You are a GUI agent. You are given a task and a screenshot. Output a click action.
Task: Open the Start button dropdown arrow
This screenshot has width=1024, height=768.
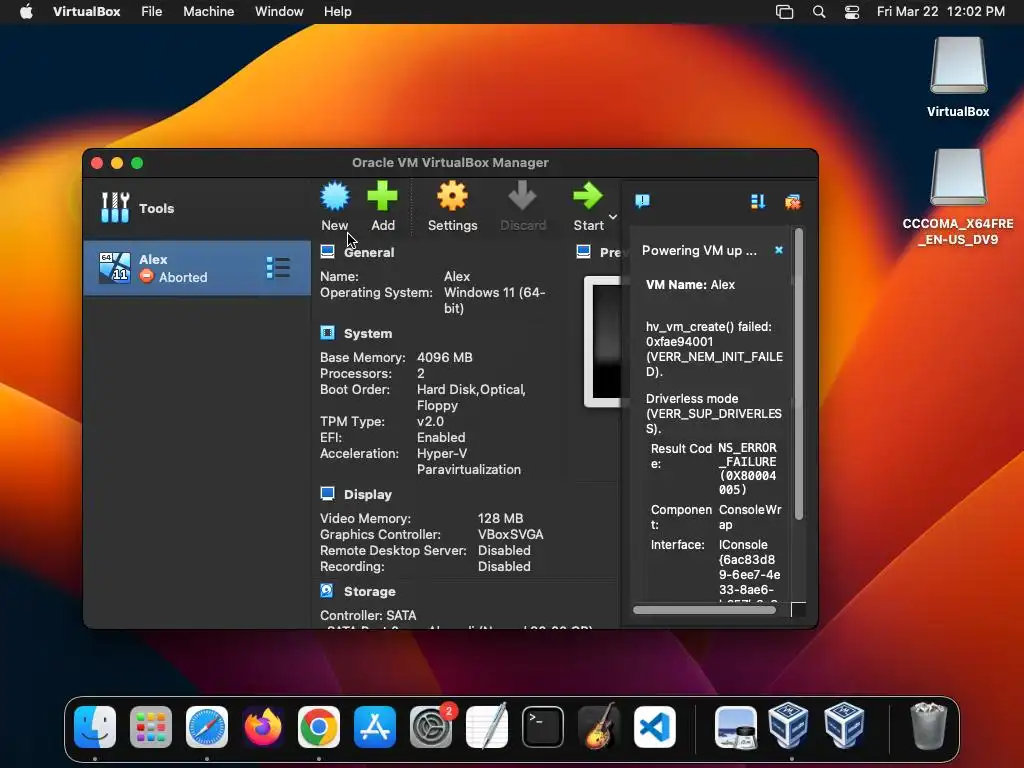point(613,216)
